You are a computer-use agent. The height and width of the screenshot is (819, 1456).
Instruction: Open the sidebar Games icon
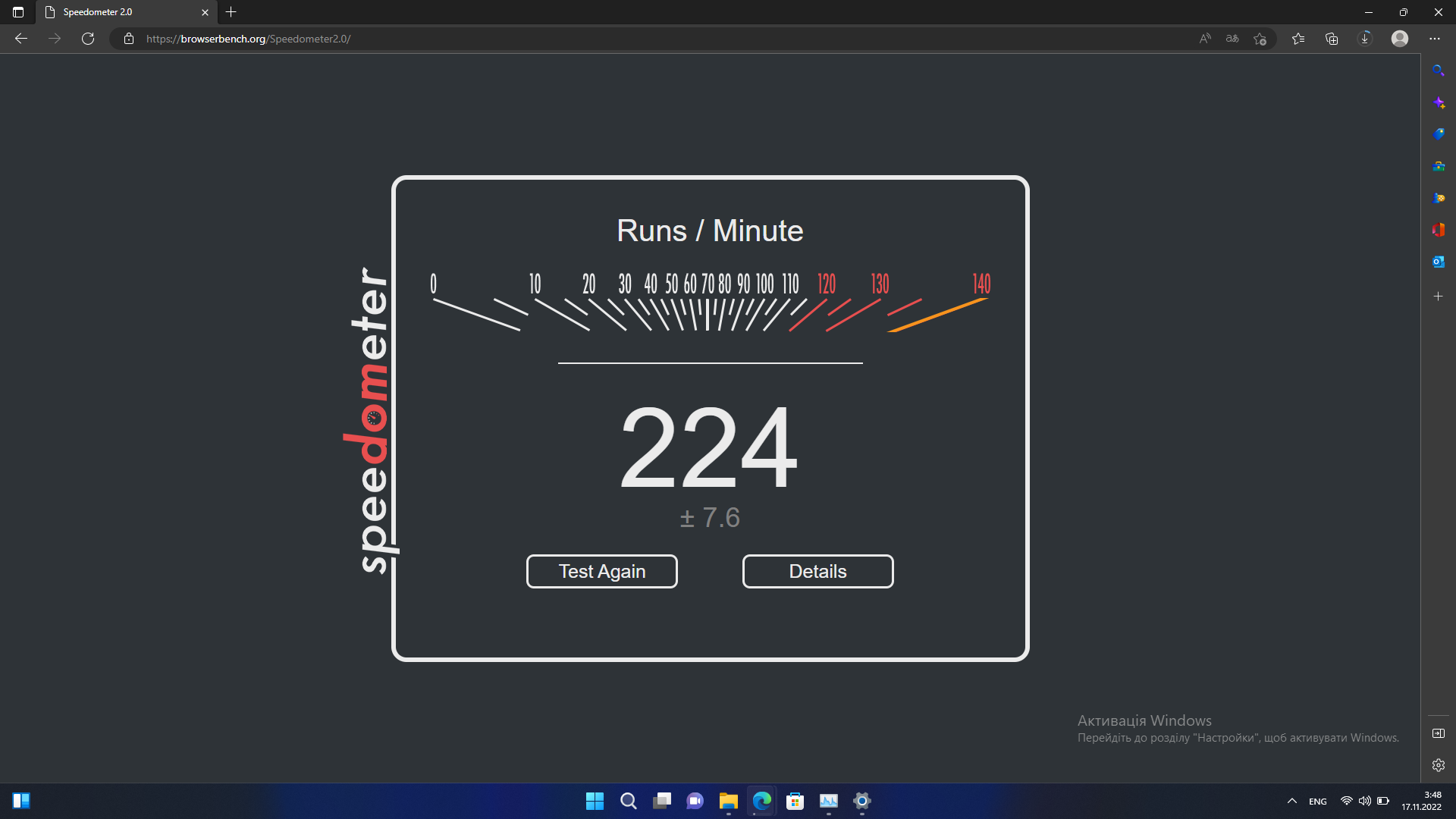click(1439, 198)
